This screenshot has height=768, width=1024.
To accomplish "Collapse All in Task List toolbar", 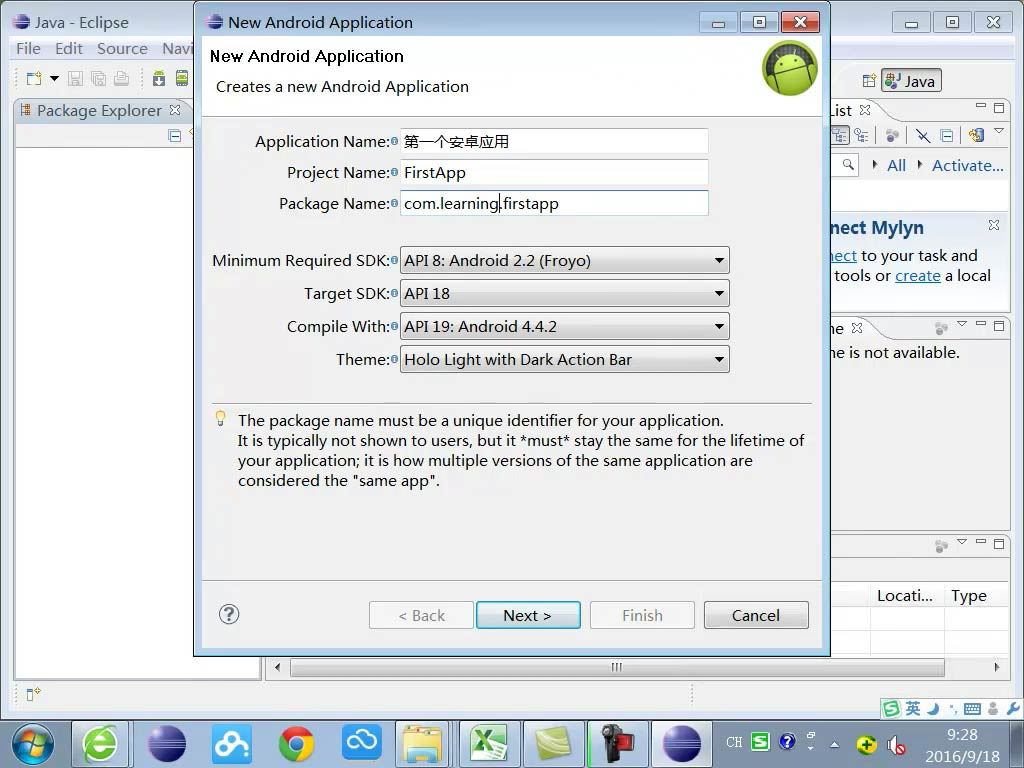I will [946, 135].
